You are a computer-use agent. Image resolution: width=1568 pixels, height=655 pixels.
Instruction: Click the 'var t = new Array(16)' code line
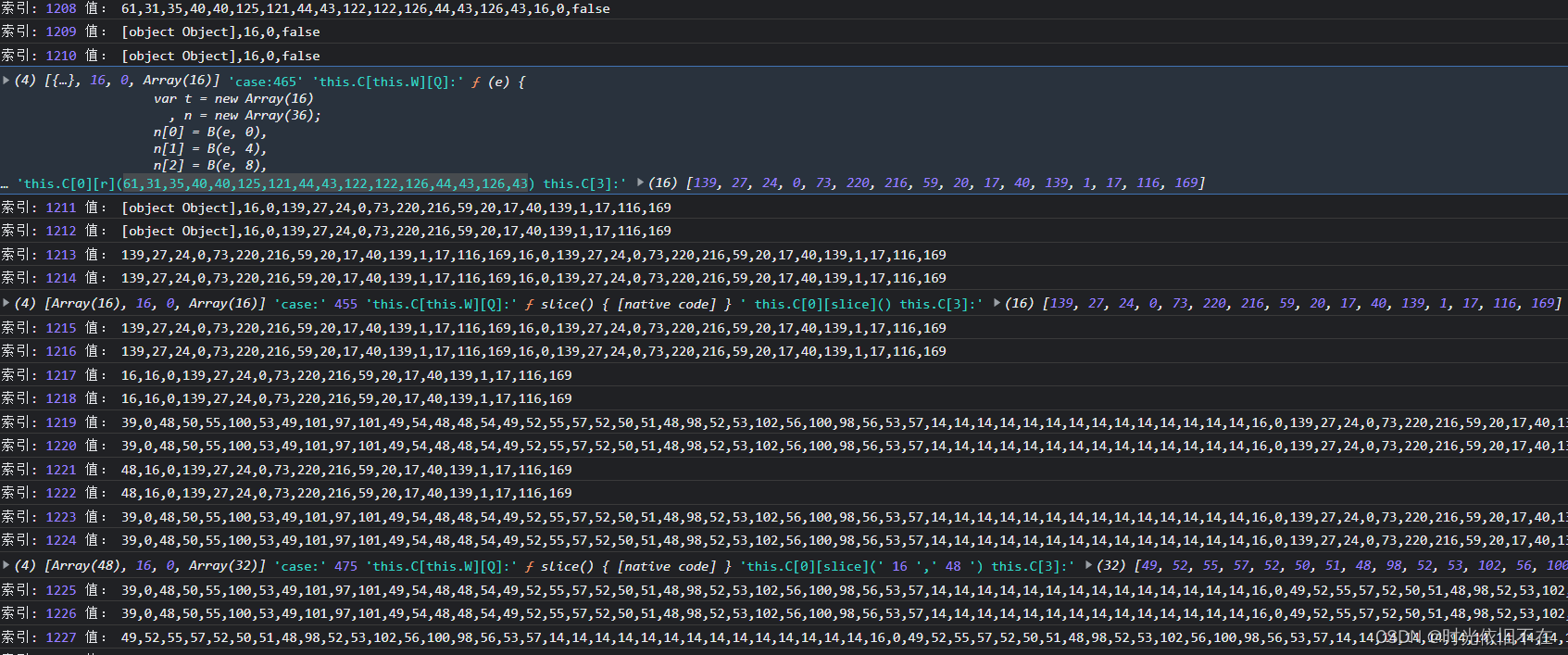[233, 98]
